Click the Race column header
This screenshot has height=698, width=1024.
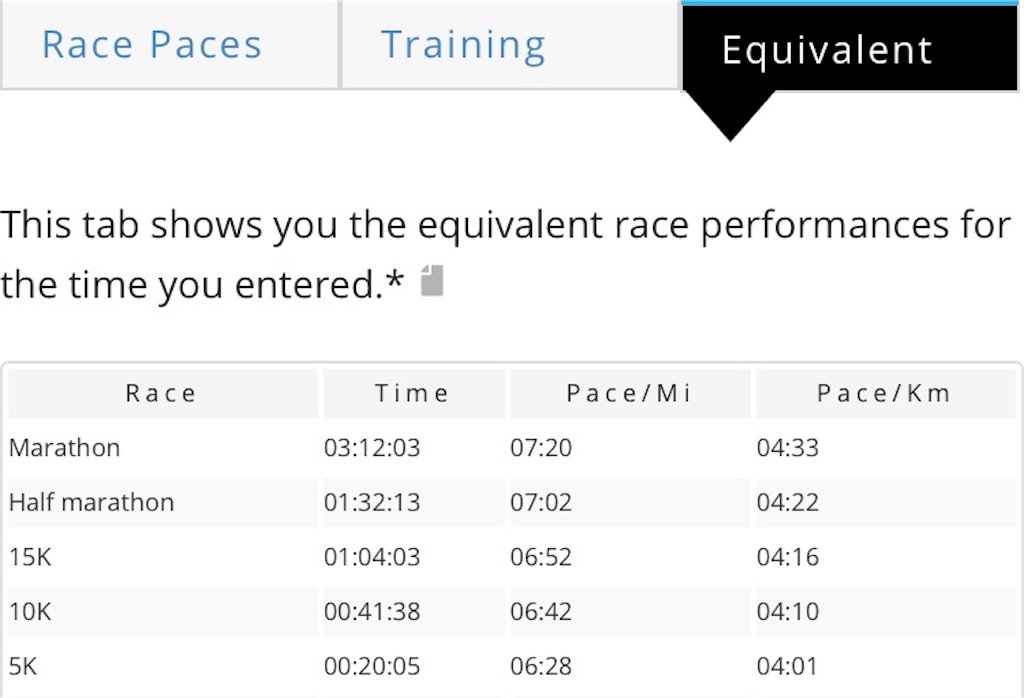tap(163, 393)
